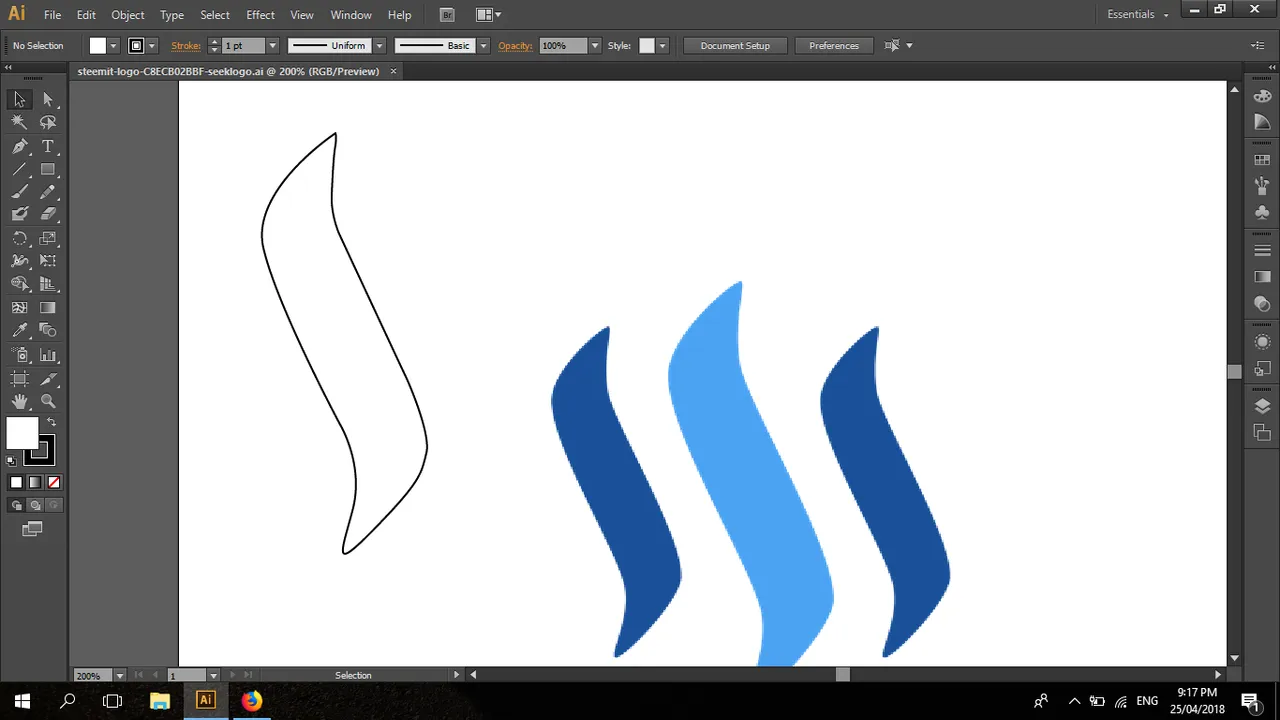Select the Artboard tool
This screenshot has width=1280, height=720.
(19, 379)
